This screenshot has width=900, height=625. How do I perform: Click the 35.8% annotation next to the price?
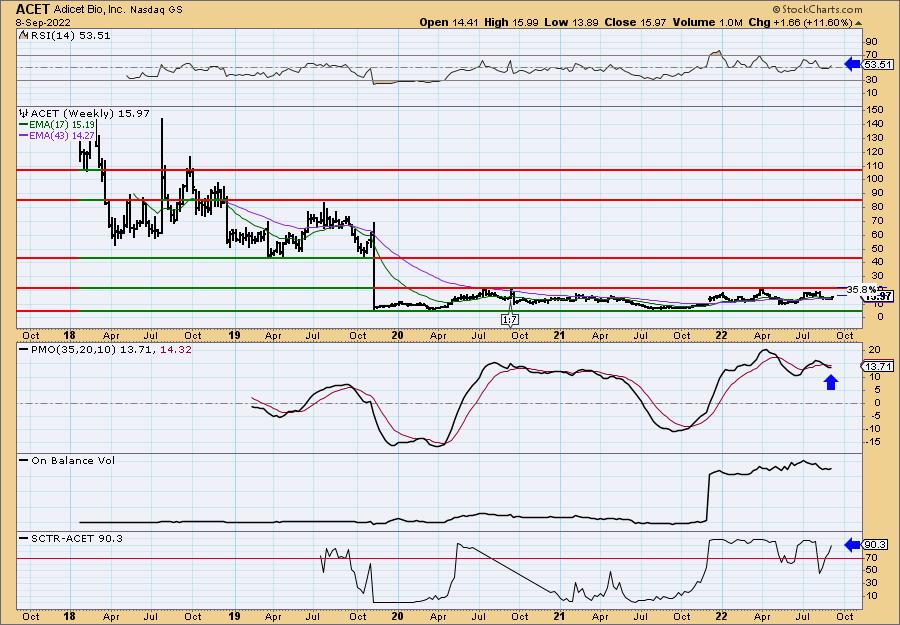click(862, 289)
